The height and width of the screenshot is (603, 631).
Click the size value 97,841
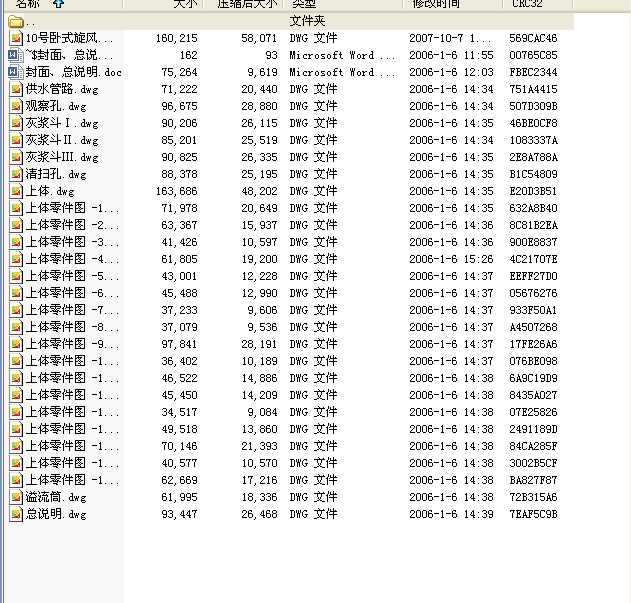179,344
